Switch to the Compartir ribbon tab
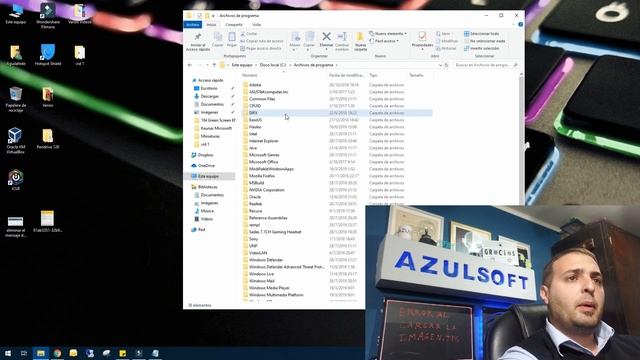Viewport: 640px width, 360px height. point(234,25)
